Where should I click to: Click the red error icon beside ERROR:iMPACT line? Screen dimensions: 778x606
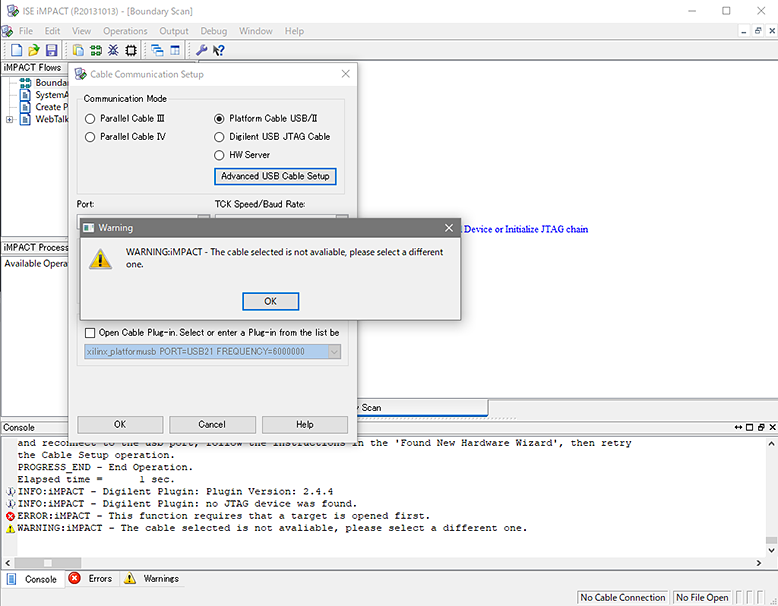[10, 516]
